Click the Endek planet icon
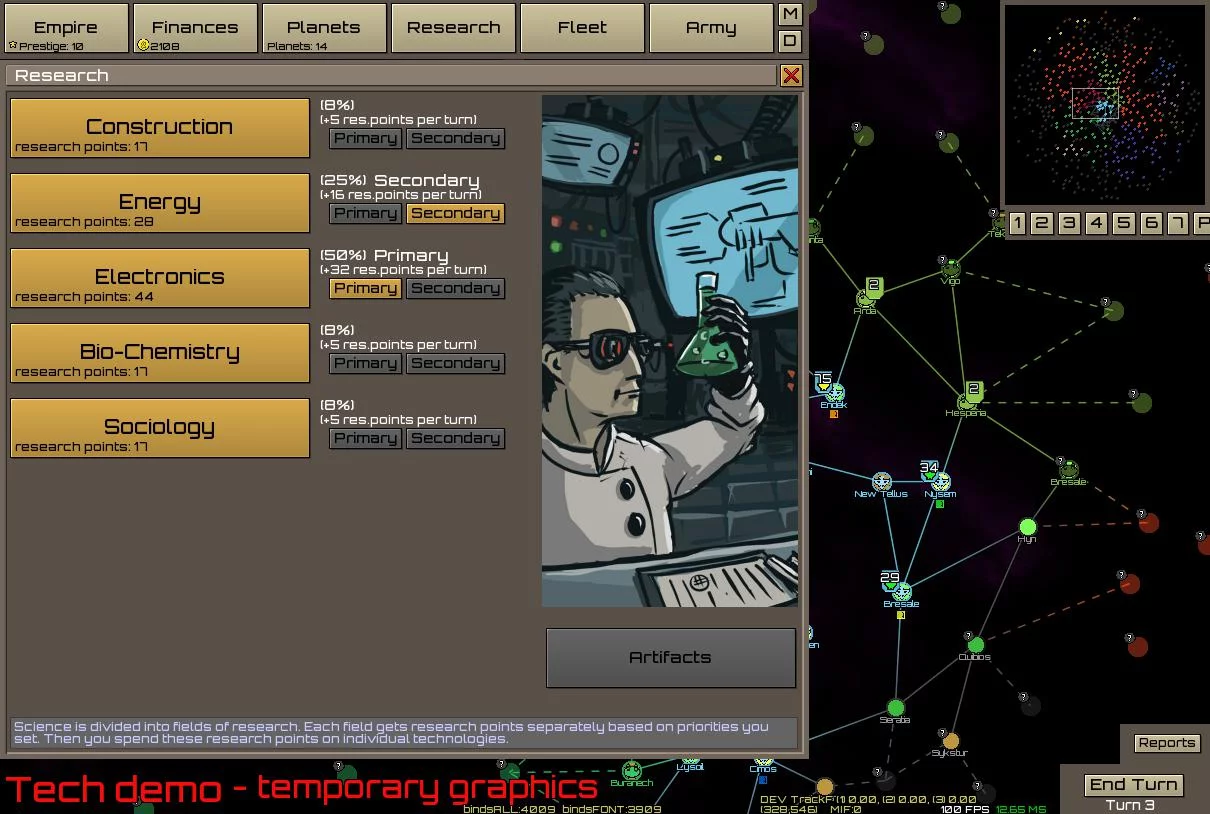The height and width of the screenshot is (814, 1210). (835, 393)
